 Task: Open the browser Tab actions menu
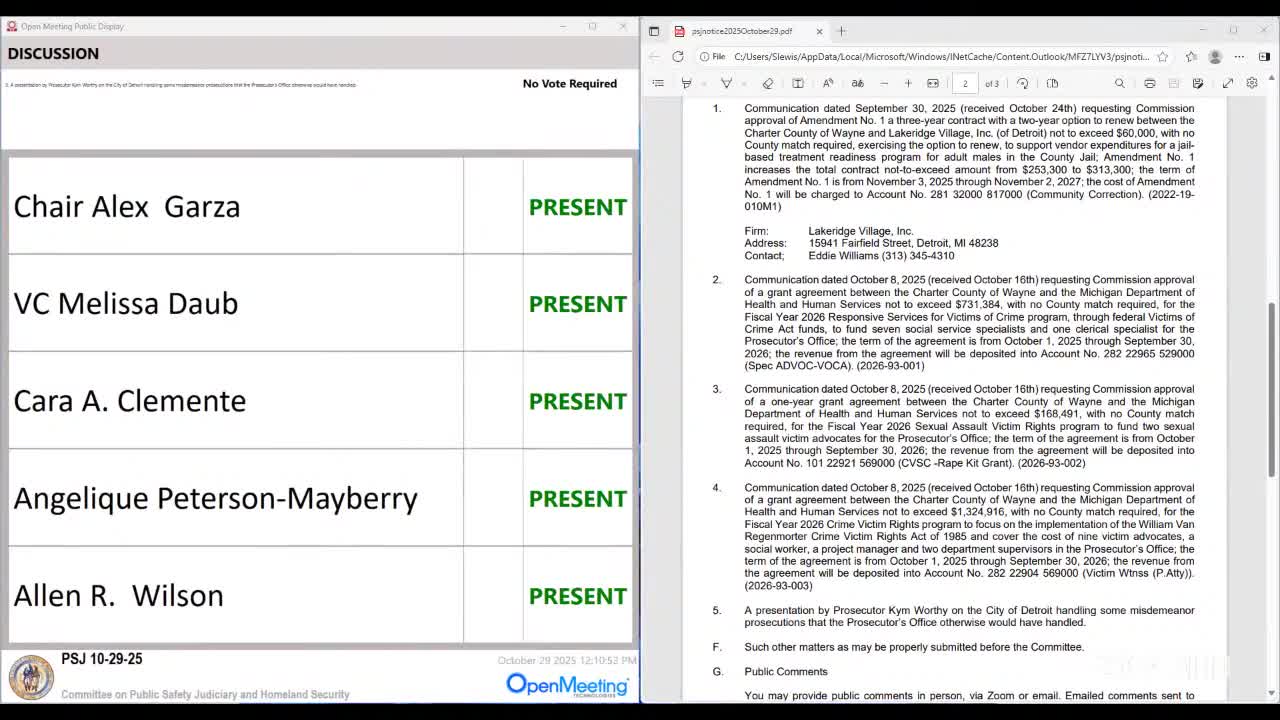click(654, 31)
